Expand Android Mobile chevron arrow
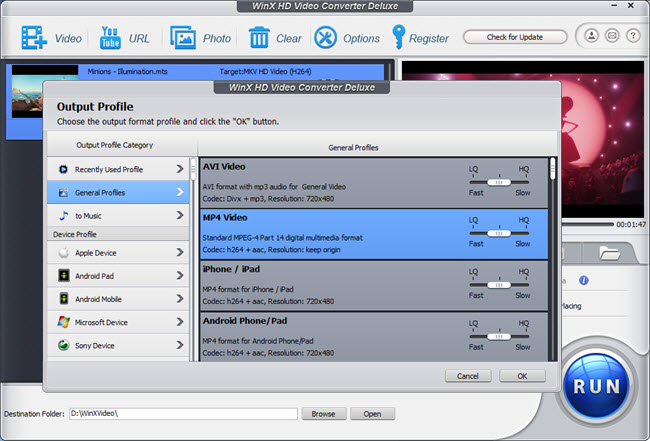 [x=179, y=299]
